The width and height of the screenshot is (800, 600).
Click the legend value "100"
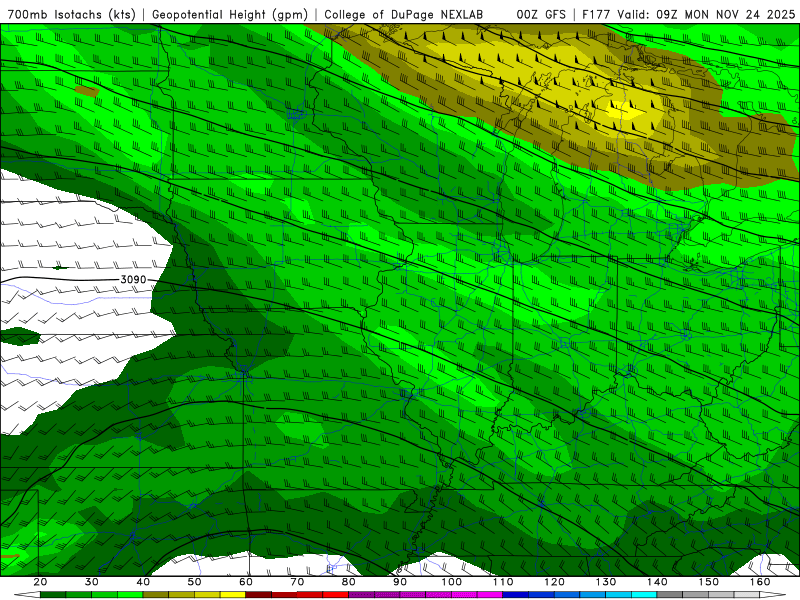click(452, 582)
